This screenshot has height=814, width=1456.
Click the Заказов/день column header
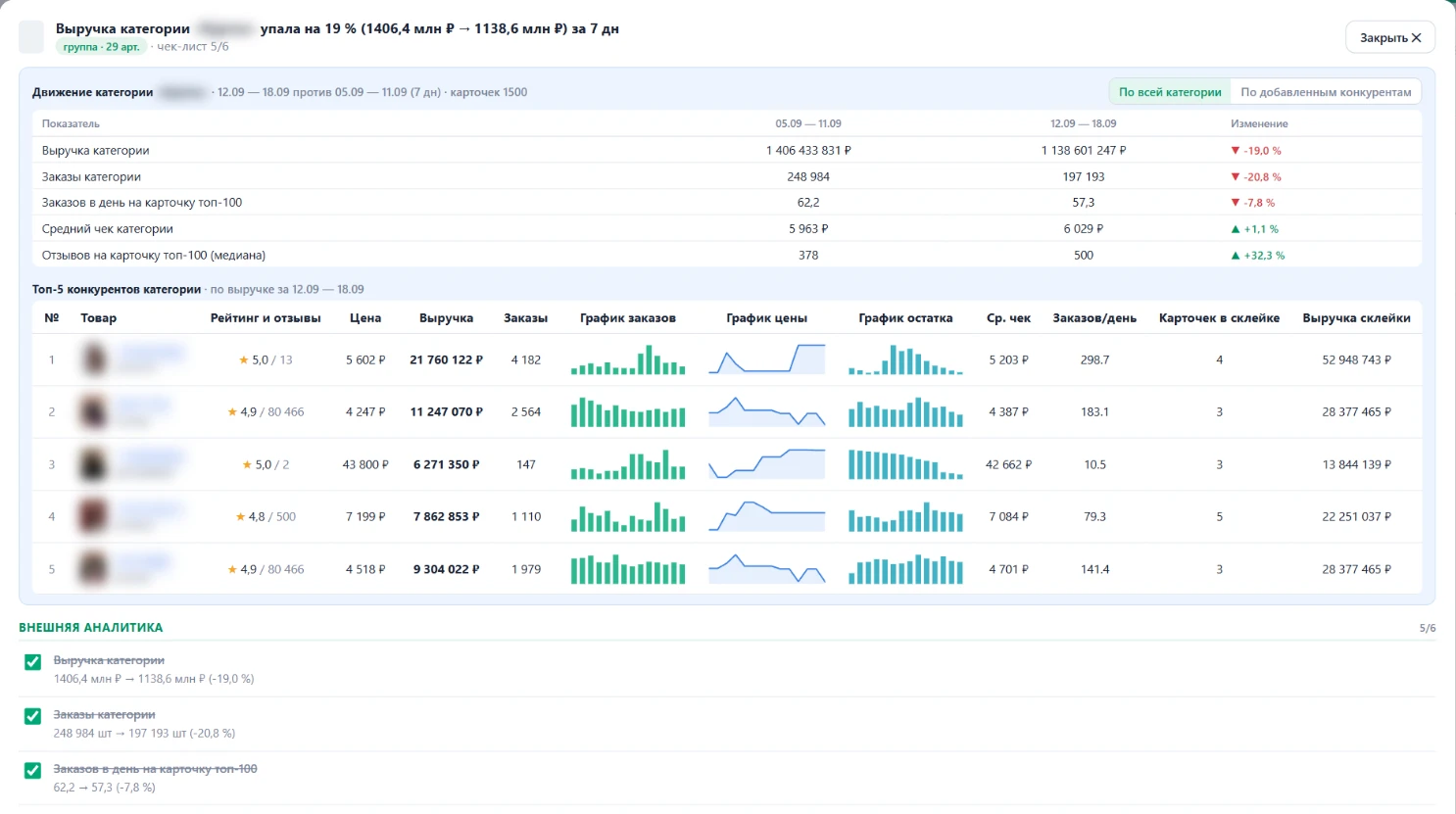coord(1094,318)
